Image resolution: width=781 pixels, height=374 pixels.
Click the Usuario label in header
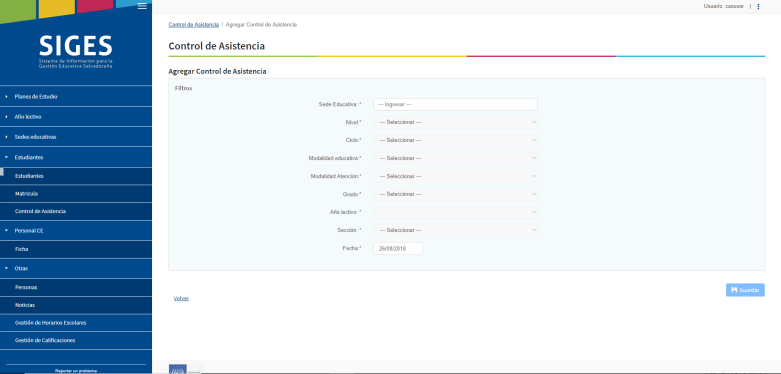point(724,6)
